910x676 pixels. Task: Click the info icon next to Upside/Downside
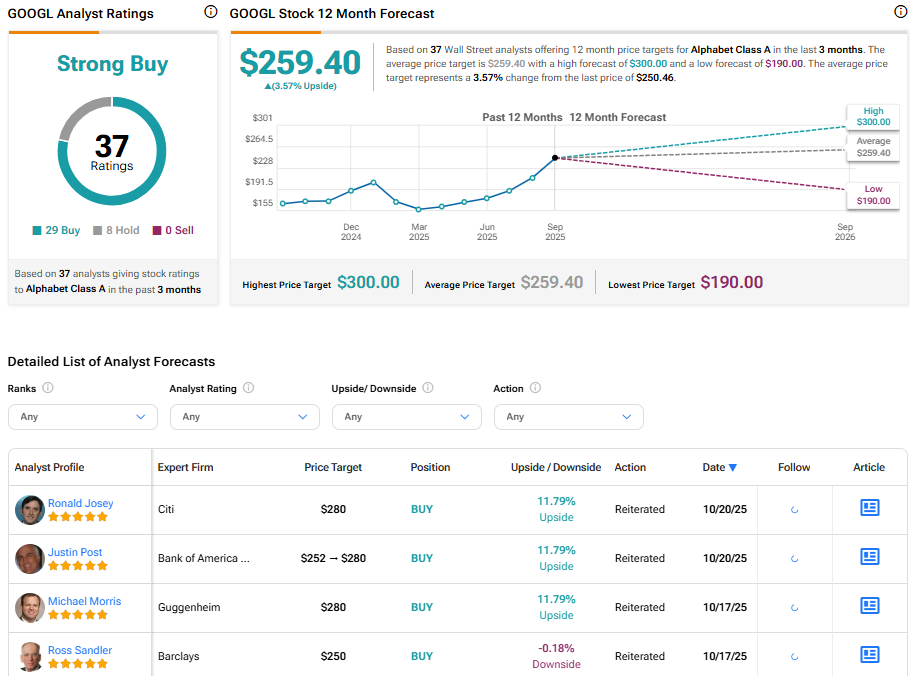point(428,388)
